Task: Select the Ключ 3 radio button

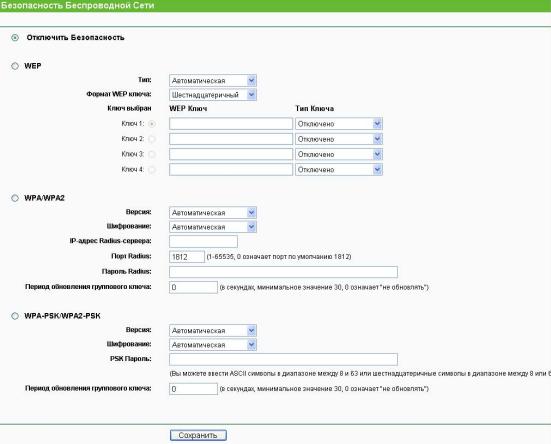Action: (x=152, y=154)
